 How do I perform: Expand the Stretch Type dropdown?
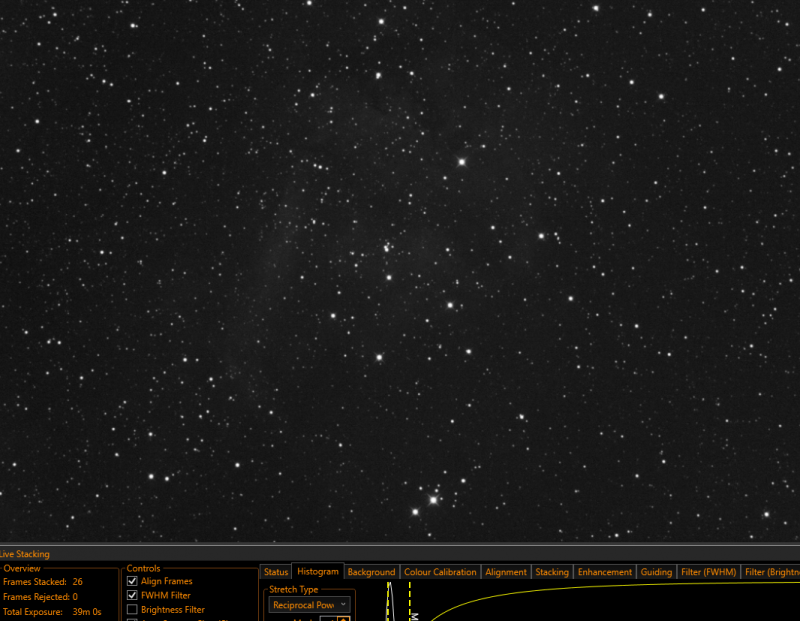(309, 605)
